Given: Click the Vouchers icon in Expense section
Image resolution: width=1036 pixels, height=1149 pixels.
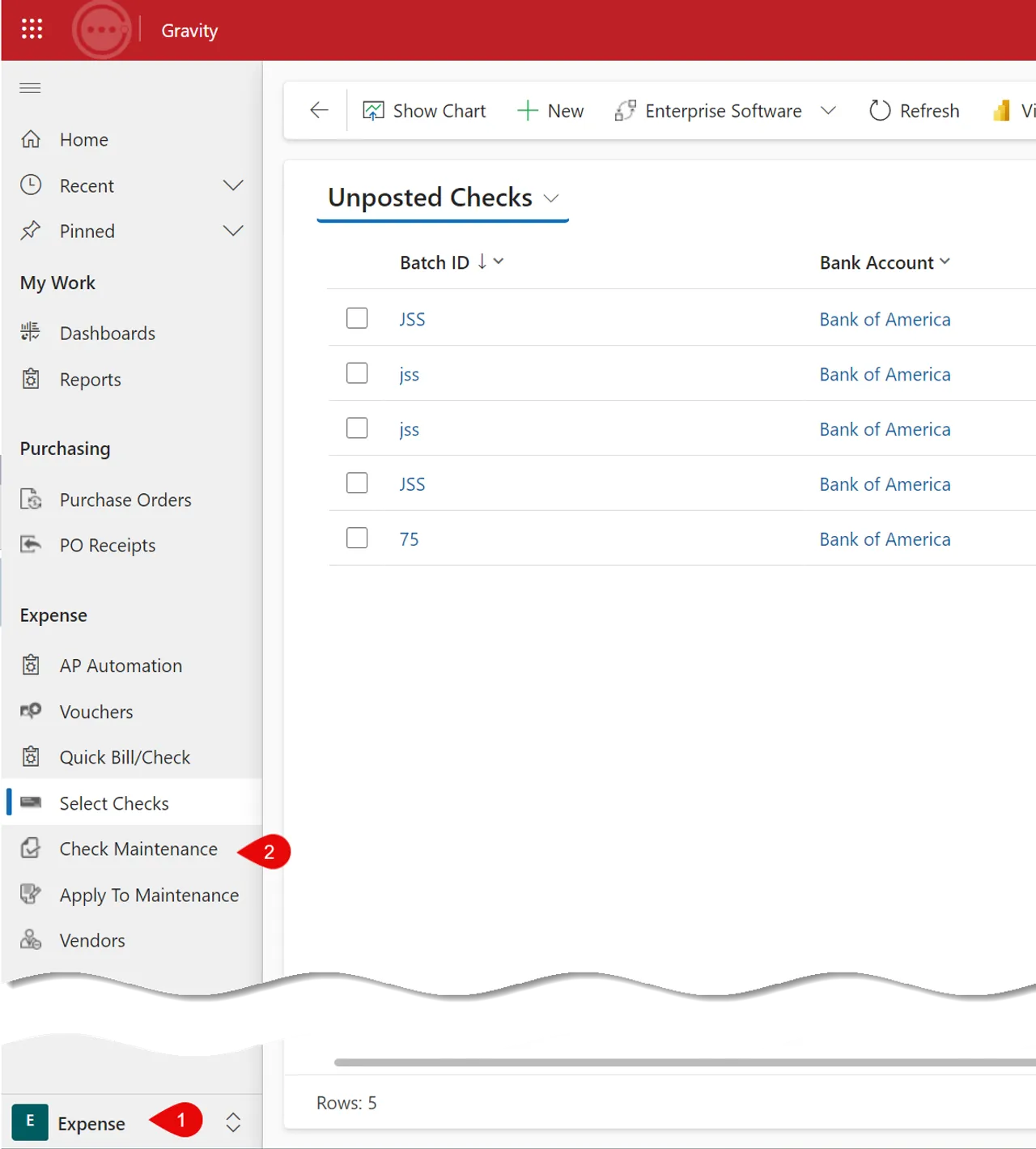Looking at the screenshot, I should pos(31,711).
